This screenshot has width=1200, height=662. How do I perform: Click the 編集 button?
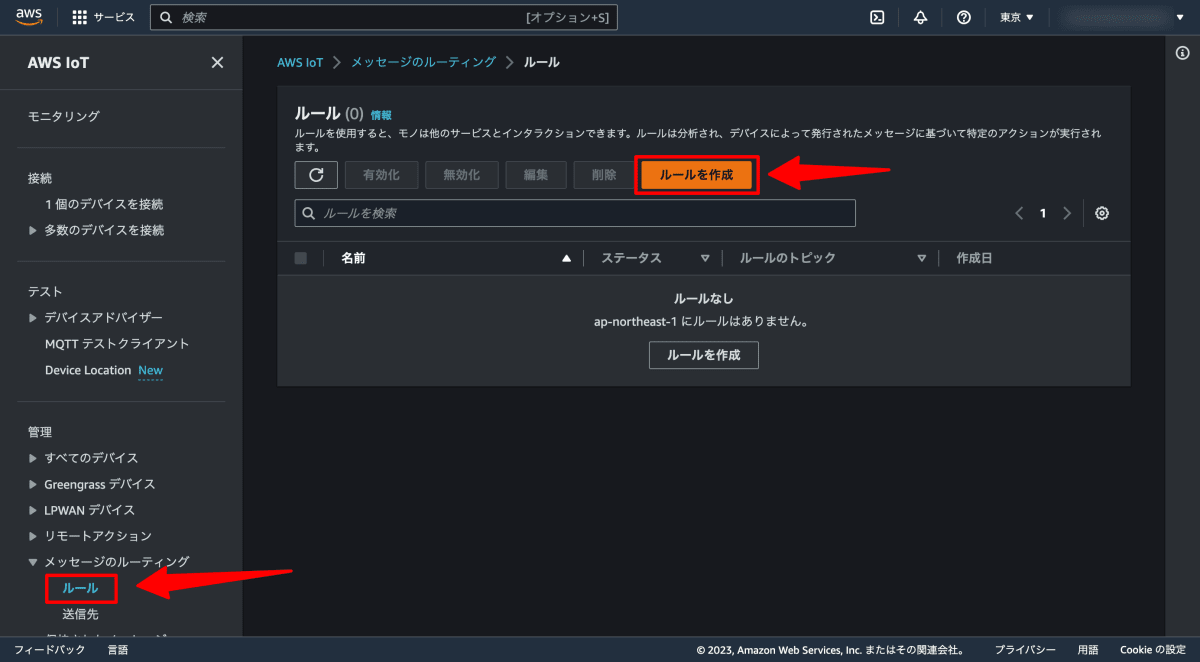click(x=536, y=175)
